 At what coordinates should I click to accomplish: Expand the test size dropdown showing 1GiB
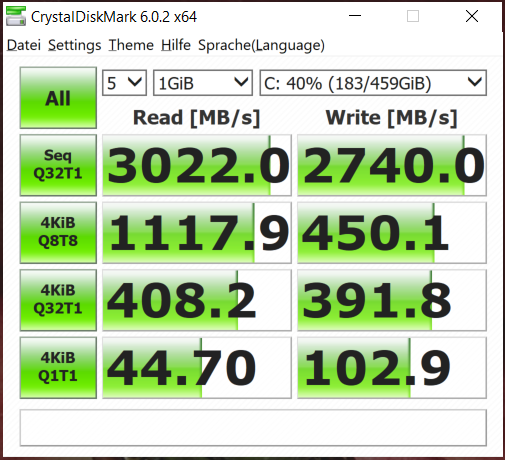coord(203,83)
